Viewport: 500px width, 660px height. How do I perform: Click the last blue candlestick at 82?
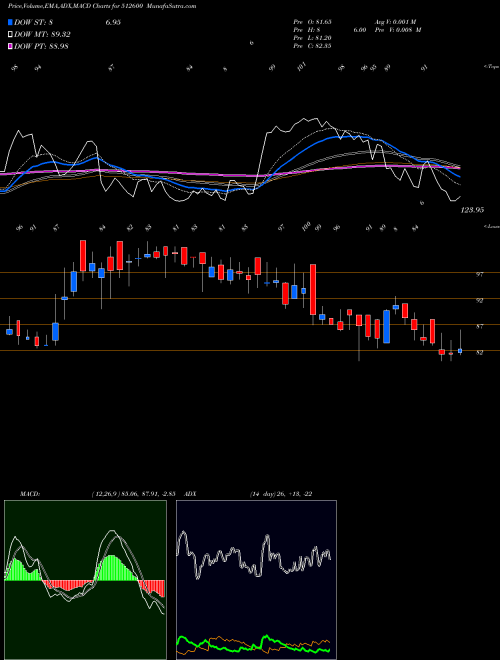coord(460,351)
